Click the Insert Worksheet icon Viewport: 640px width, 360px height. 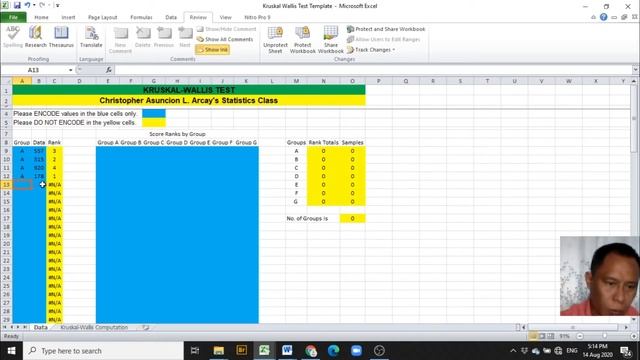pyautogui.click(x=146, y=327)
